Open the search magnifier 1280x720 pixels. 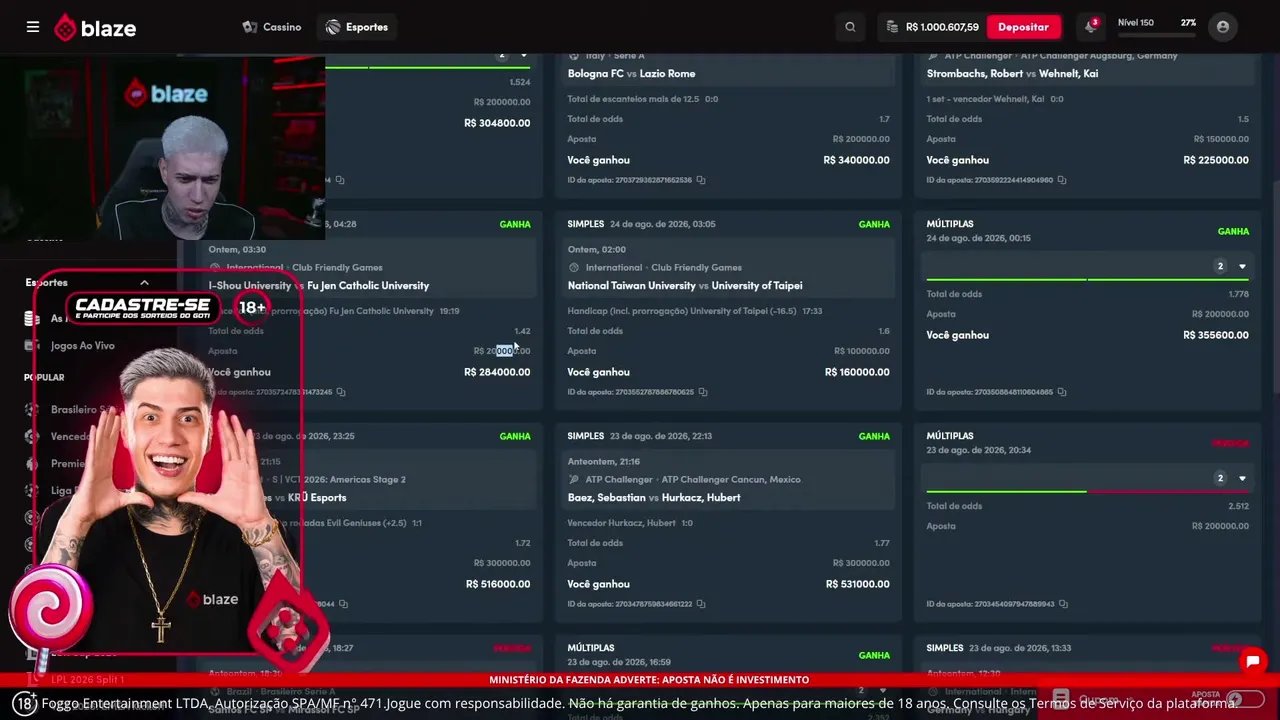(x=850, y=27)
